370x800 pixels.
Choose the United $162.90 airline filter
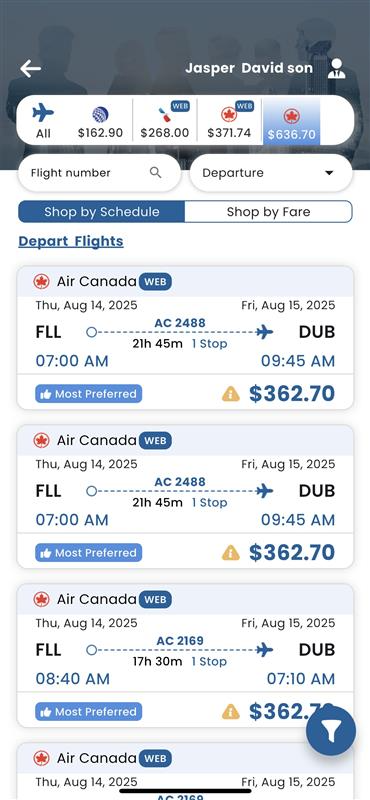(x=100, y=122)
